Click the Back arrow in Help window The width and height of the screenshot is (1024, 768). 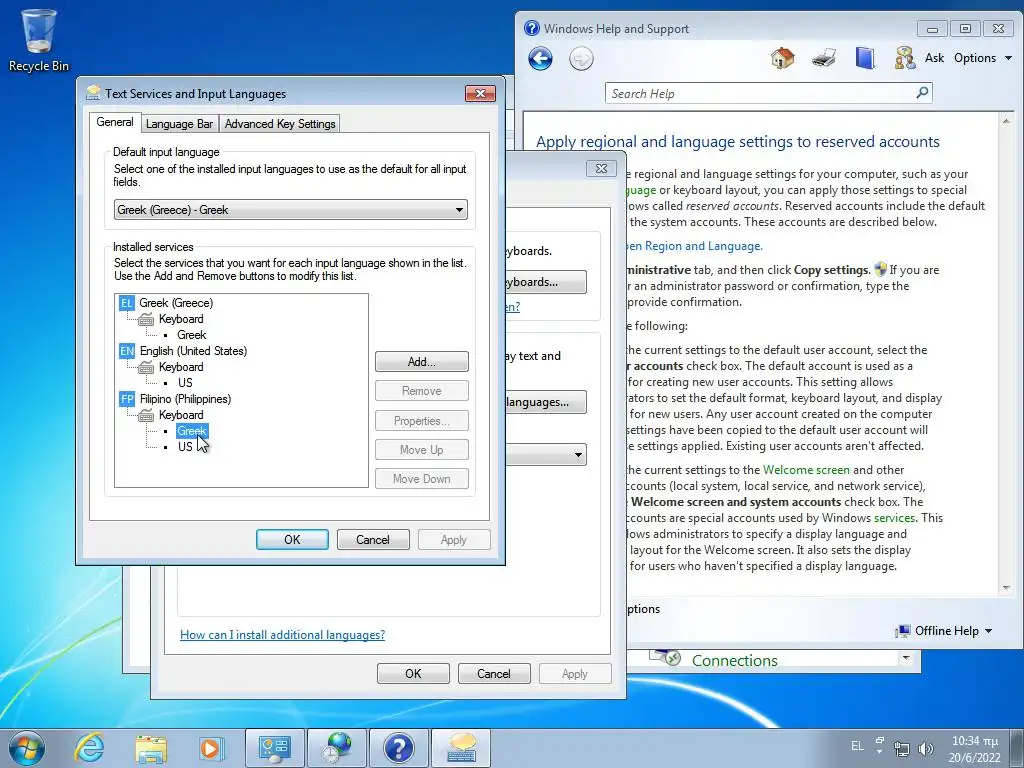coord(540,59)
